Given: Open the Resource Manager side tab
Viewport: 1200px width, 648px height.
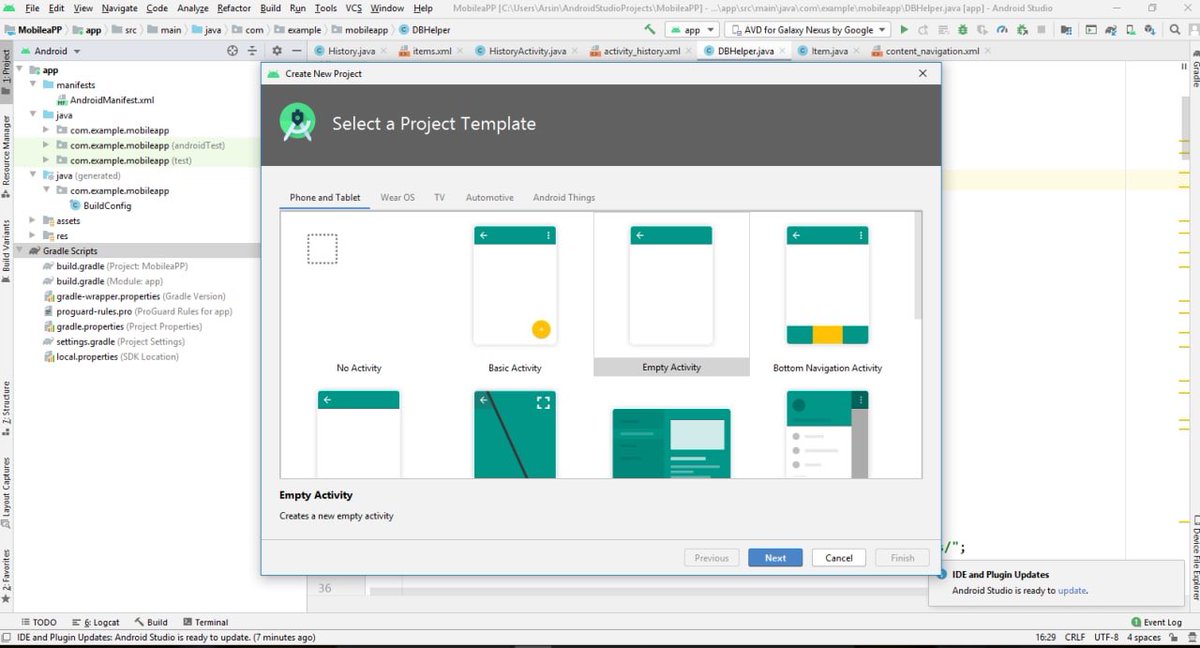Looking at the screenshot, I should coord(6,155).
